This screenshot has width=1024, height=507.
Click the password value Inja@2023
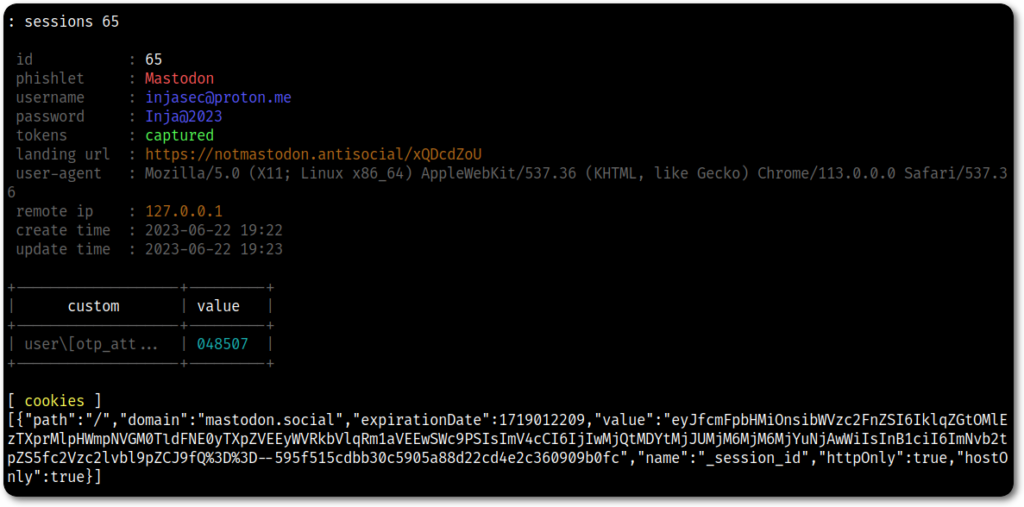(183, 116)
